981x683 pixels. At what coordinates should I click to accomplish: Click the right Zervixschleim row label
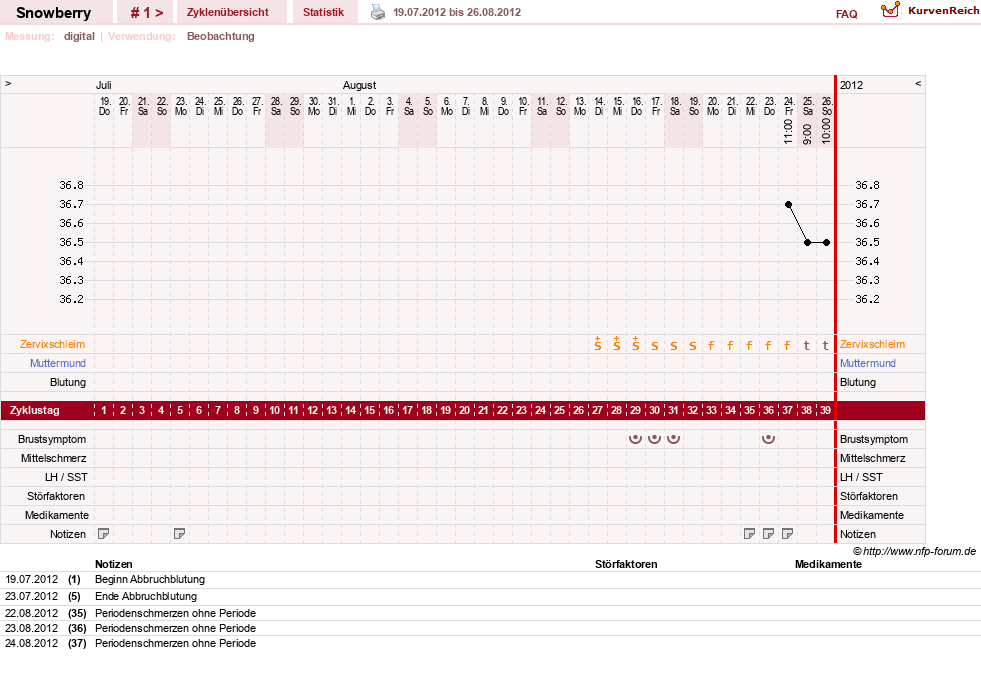(872, 344)
